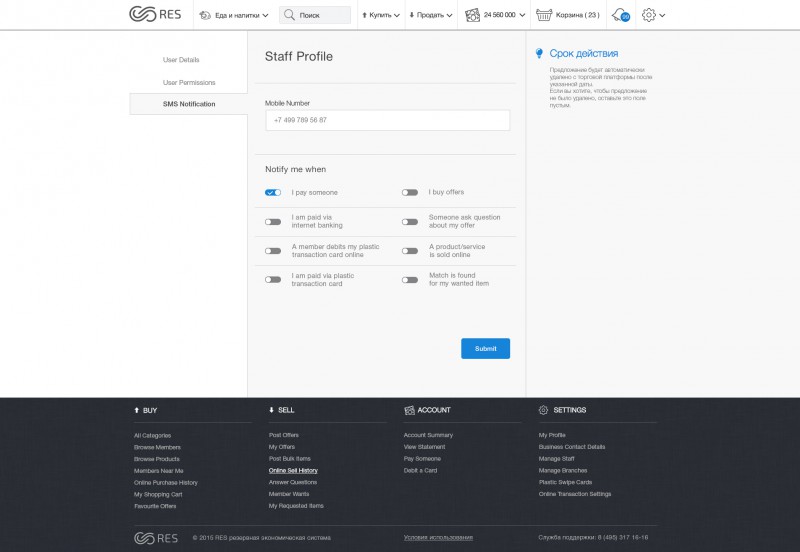
Task: Open Online Sell History footer link
Action: tap(293, 470)
